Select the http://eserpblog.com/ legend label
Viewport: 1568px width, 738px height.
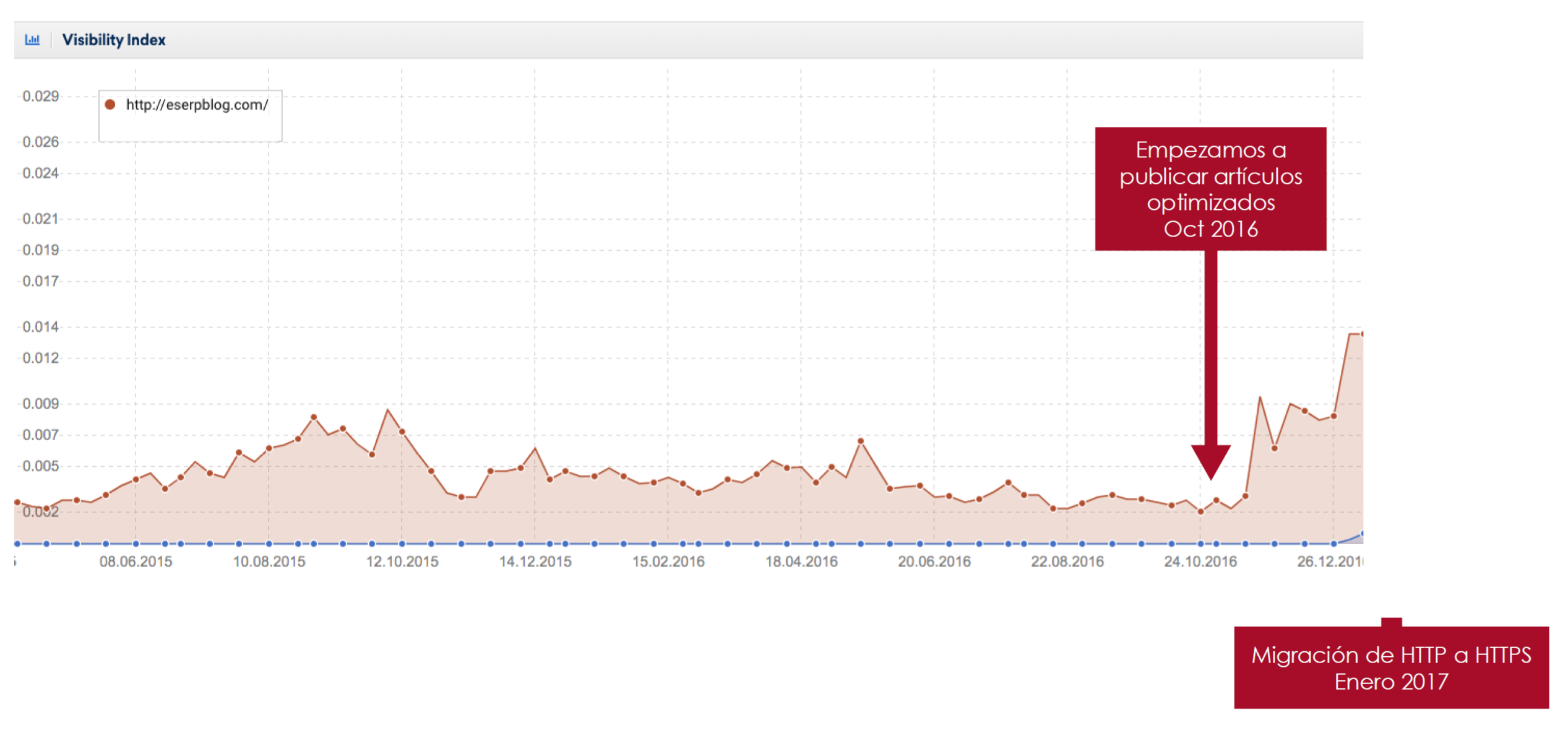point(197,105)
